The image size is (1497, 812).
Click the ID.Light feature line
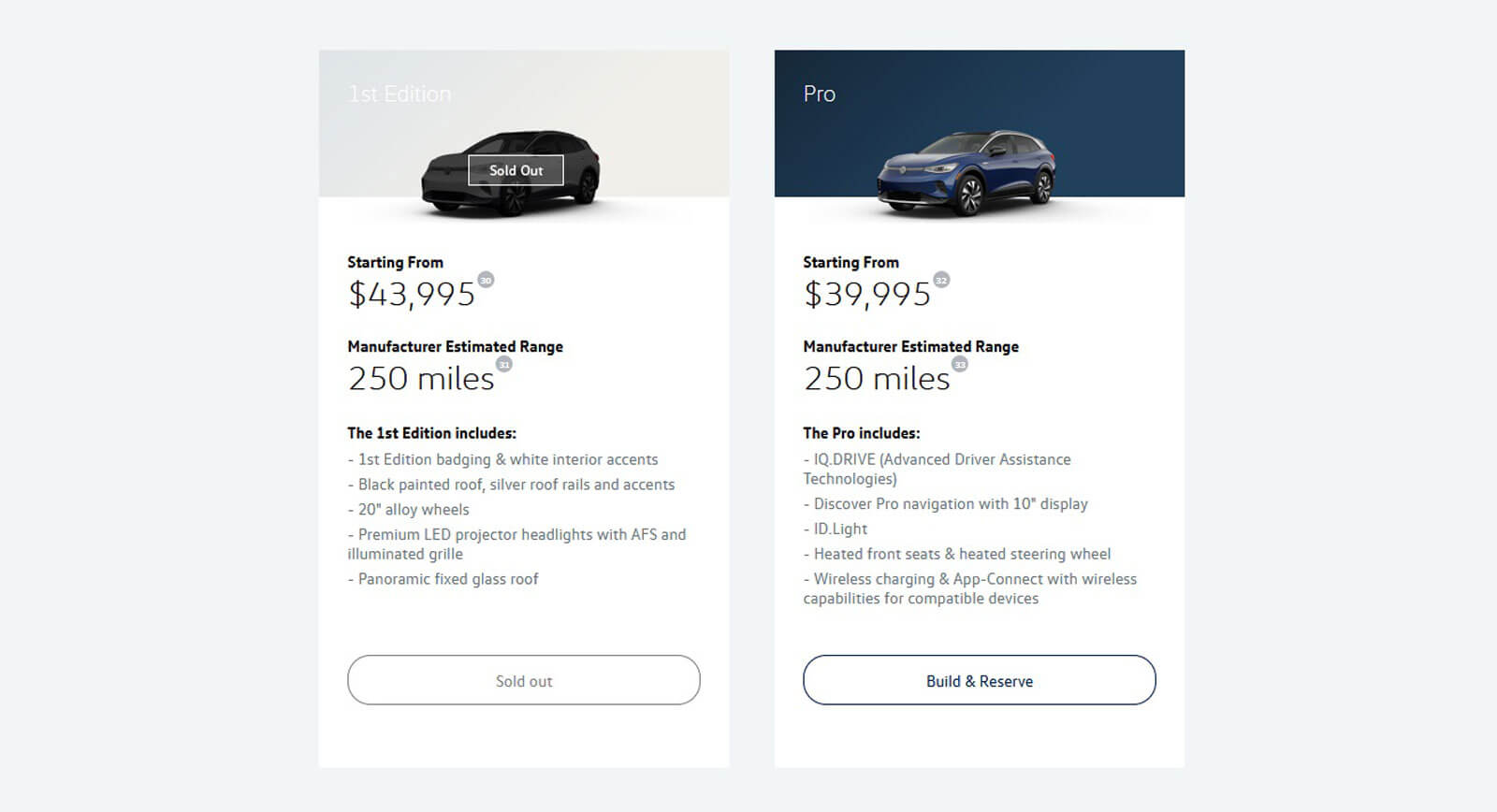[x=839, y=529]
